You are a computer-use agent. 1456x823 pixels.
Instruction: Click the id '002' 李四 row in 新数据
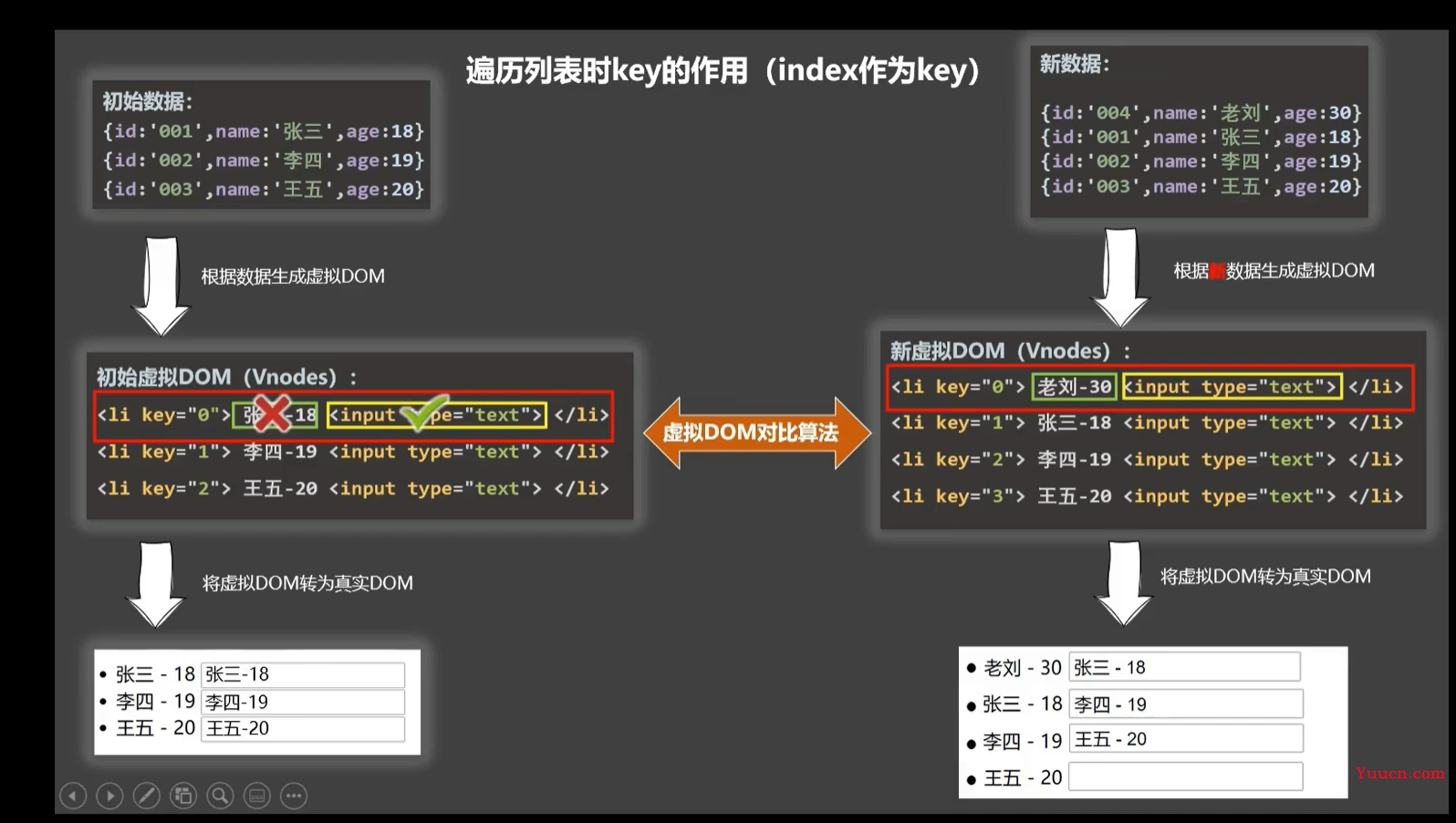click(x=1201, y=161)
